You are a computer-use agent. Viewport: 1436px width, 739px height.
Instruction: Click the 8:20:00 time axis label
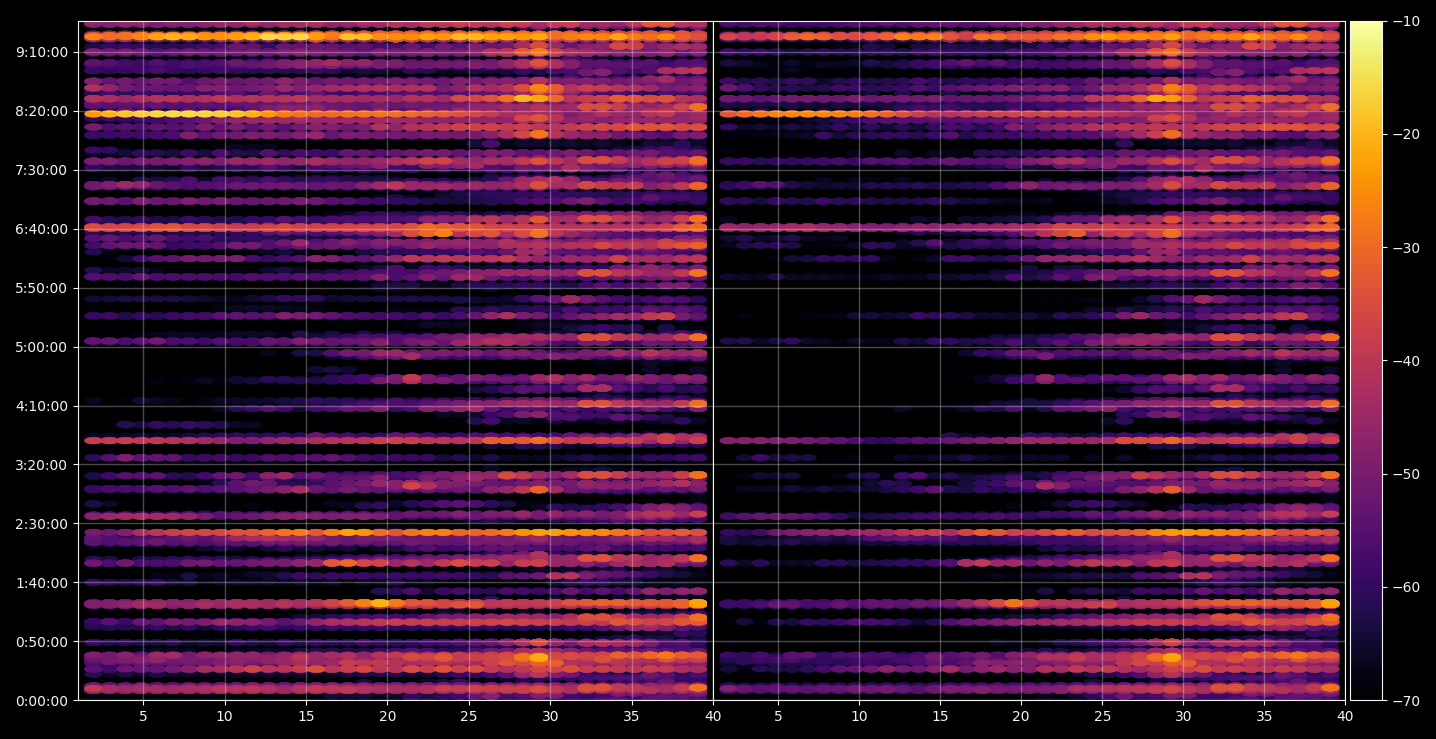(x=41, y=111)
